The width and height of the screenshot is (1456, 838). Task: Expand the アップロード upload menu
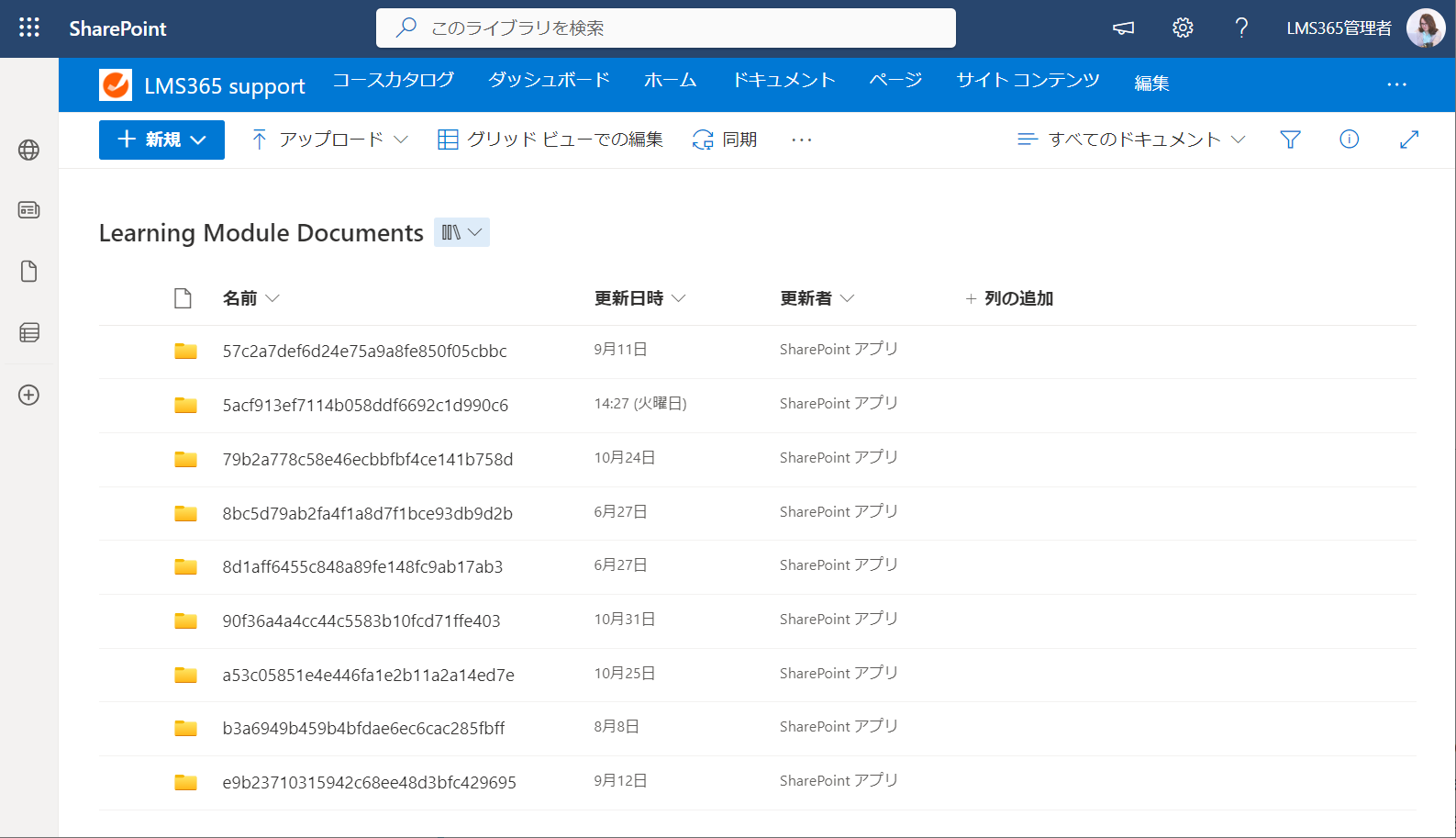tap(329, 140)
